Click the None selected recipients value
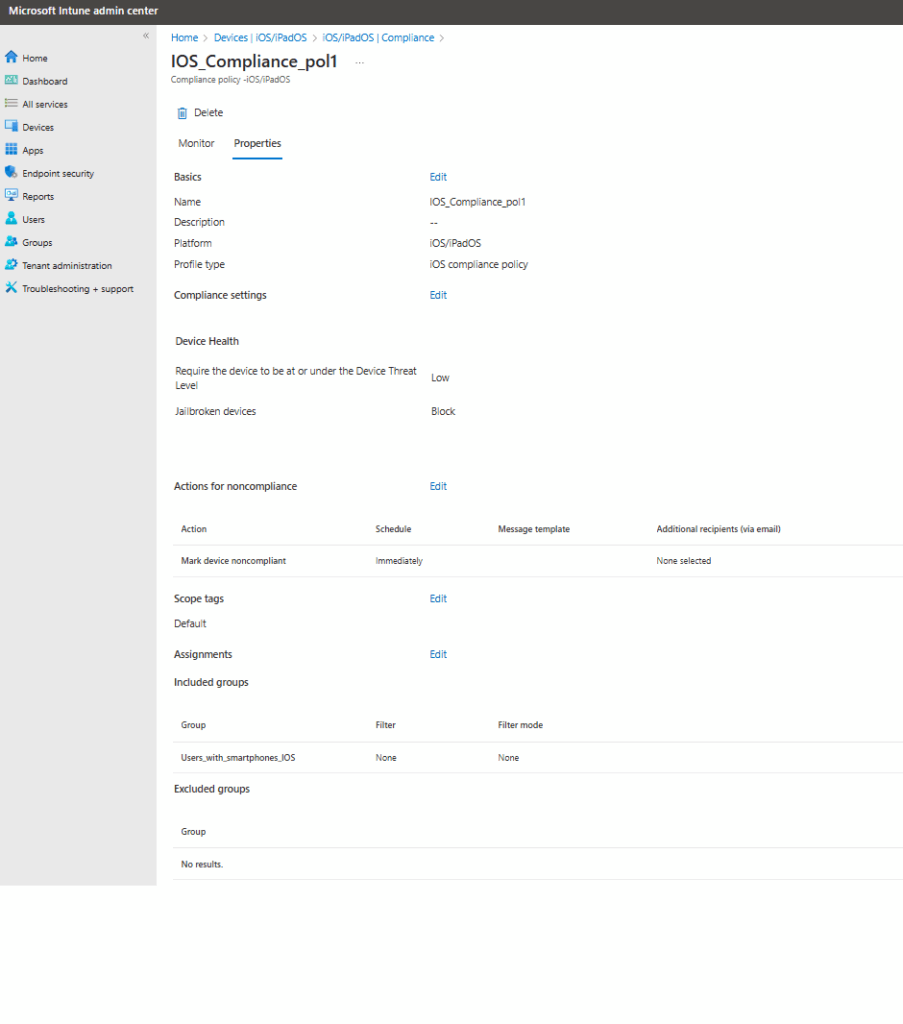 (x=684, y=561)
